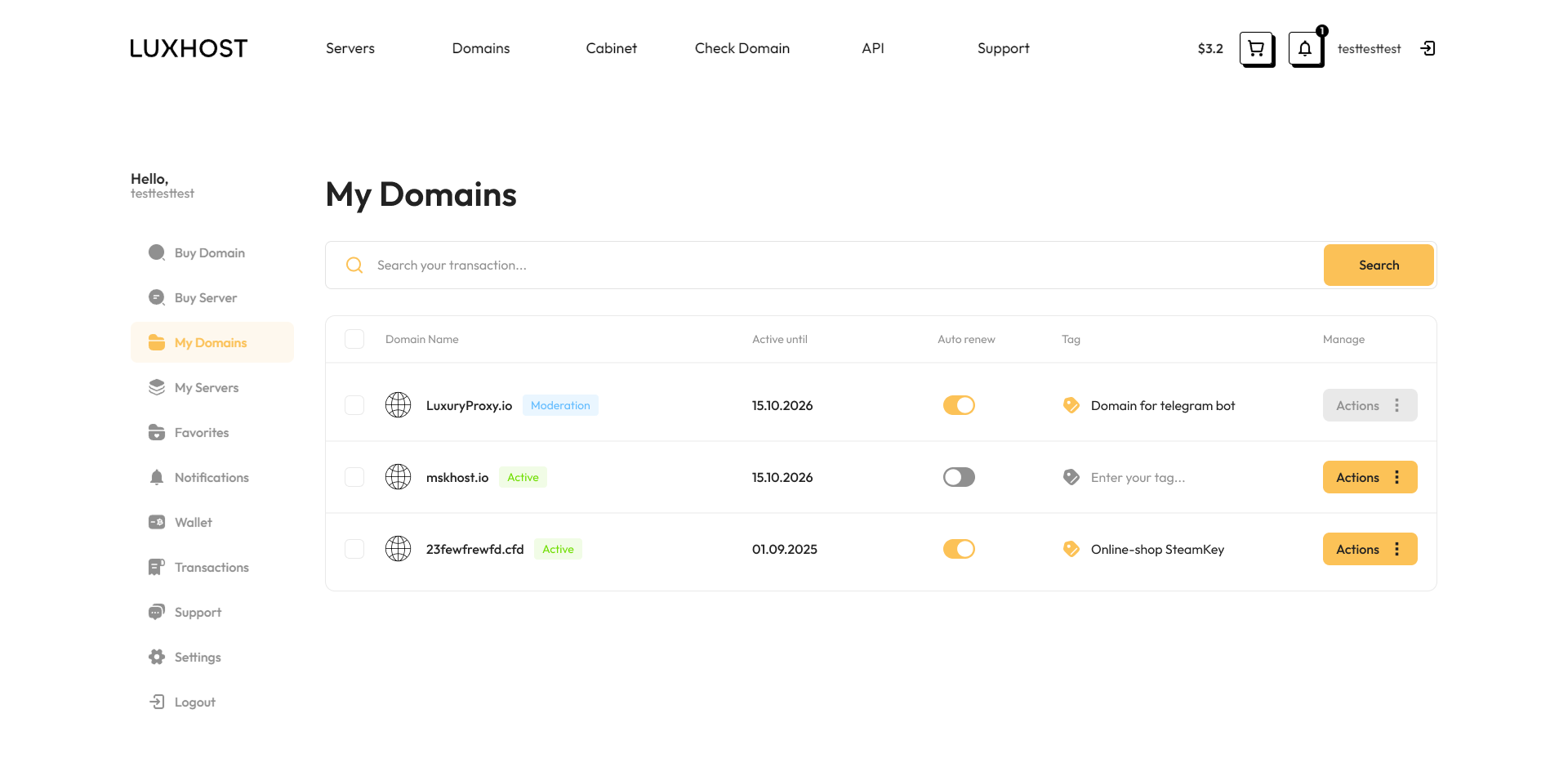Open Actions menu for LuxuryProxy.io

(1370, 405)
